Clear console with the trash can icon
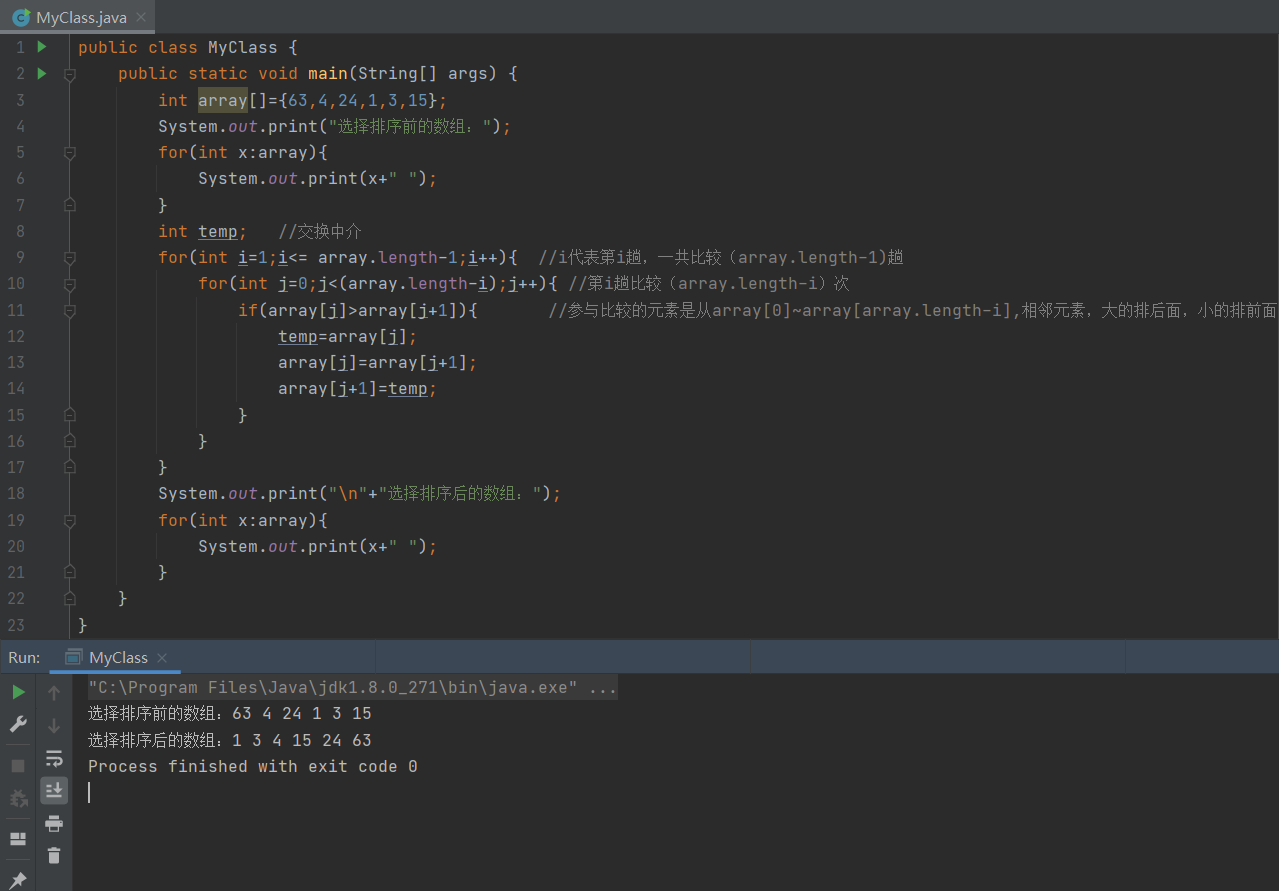The width and height of the screenshot is (1279, 891). [x=54, y=855]
